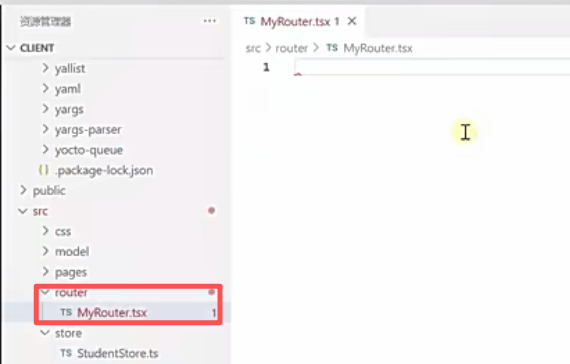The height and width of the screenshot is (364, 570).
Task: Place cursor on editor line 1
Action: 432,67
